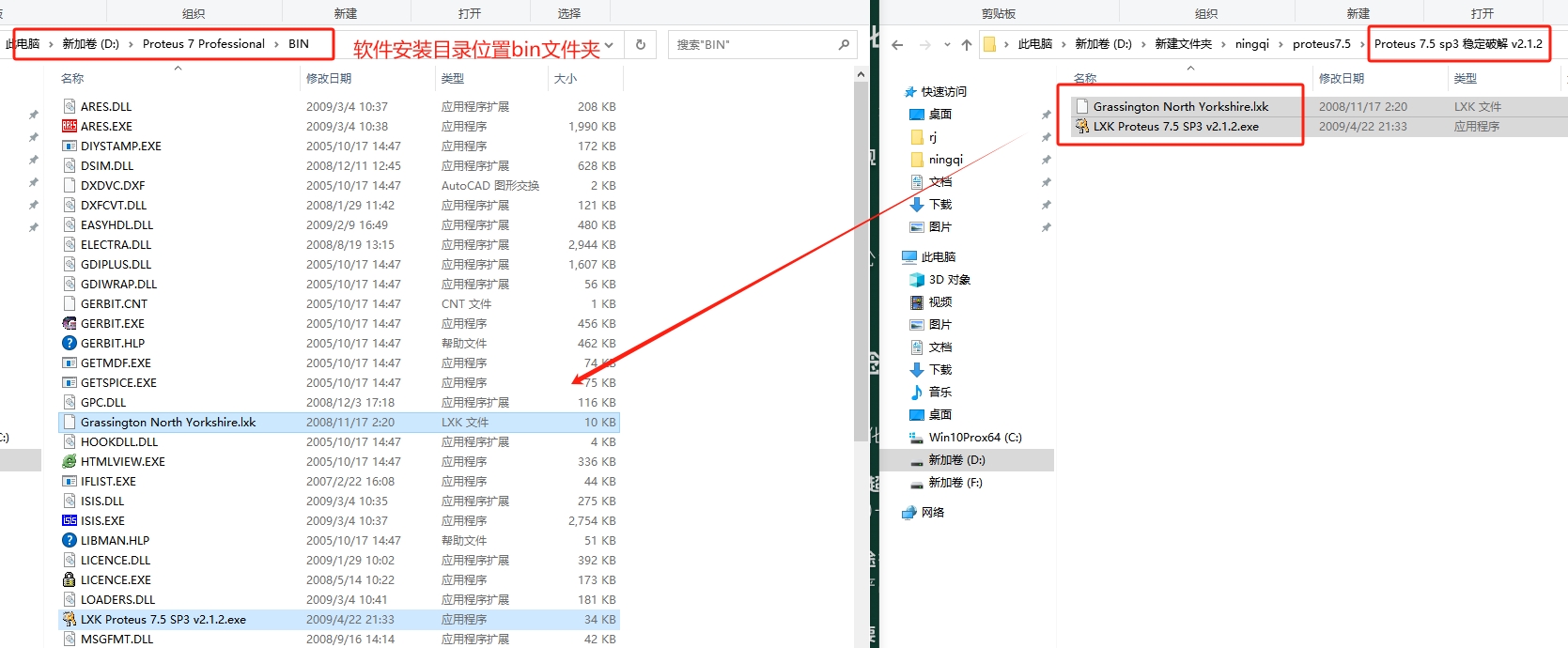
Task: Expand chevron after ningqi in right breadcrumb
Action: [1281, 44]
